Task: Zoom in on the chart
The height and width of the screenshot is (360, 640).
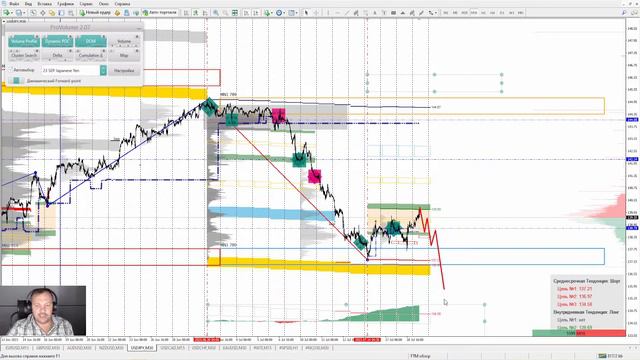Action: [216, 13]
